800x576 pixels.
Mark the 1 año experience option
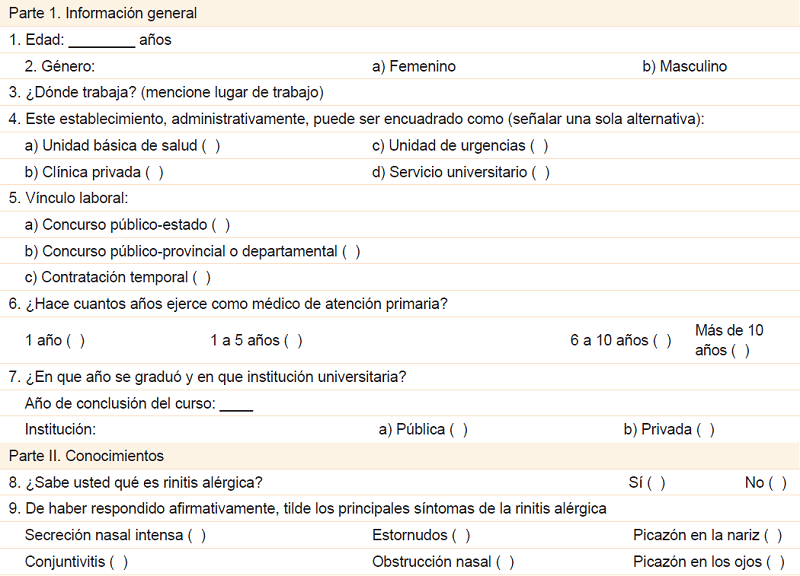click(x=75, y=341)
